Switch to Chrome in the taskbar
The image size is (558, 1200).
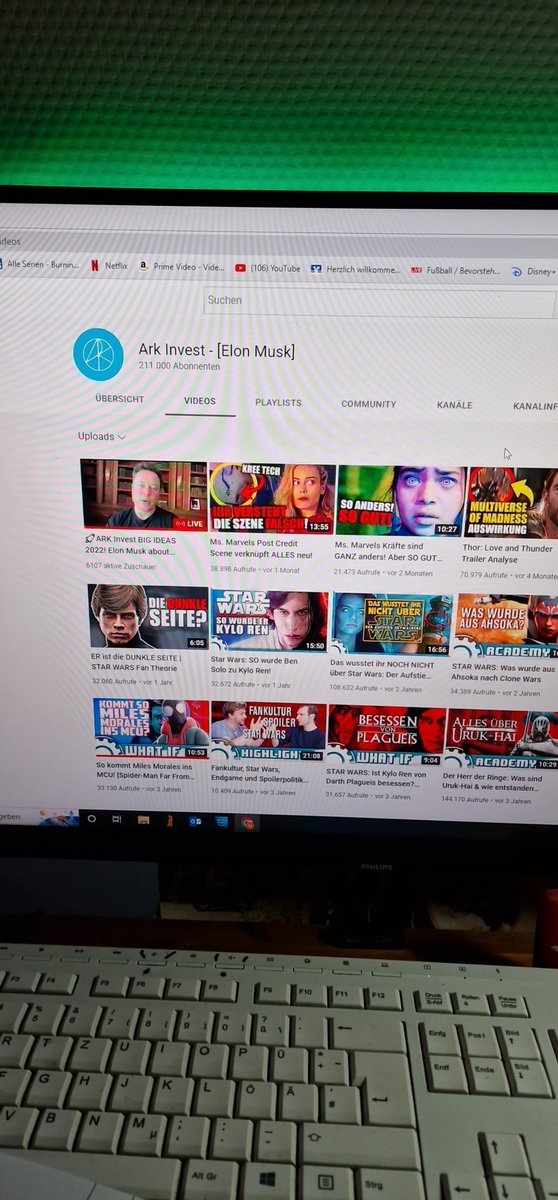point(247,823)
